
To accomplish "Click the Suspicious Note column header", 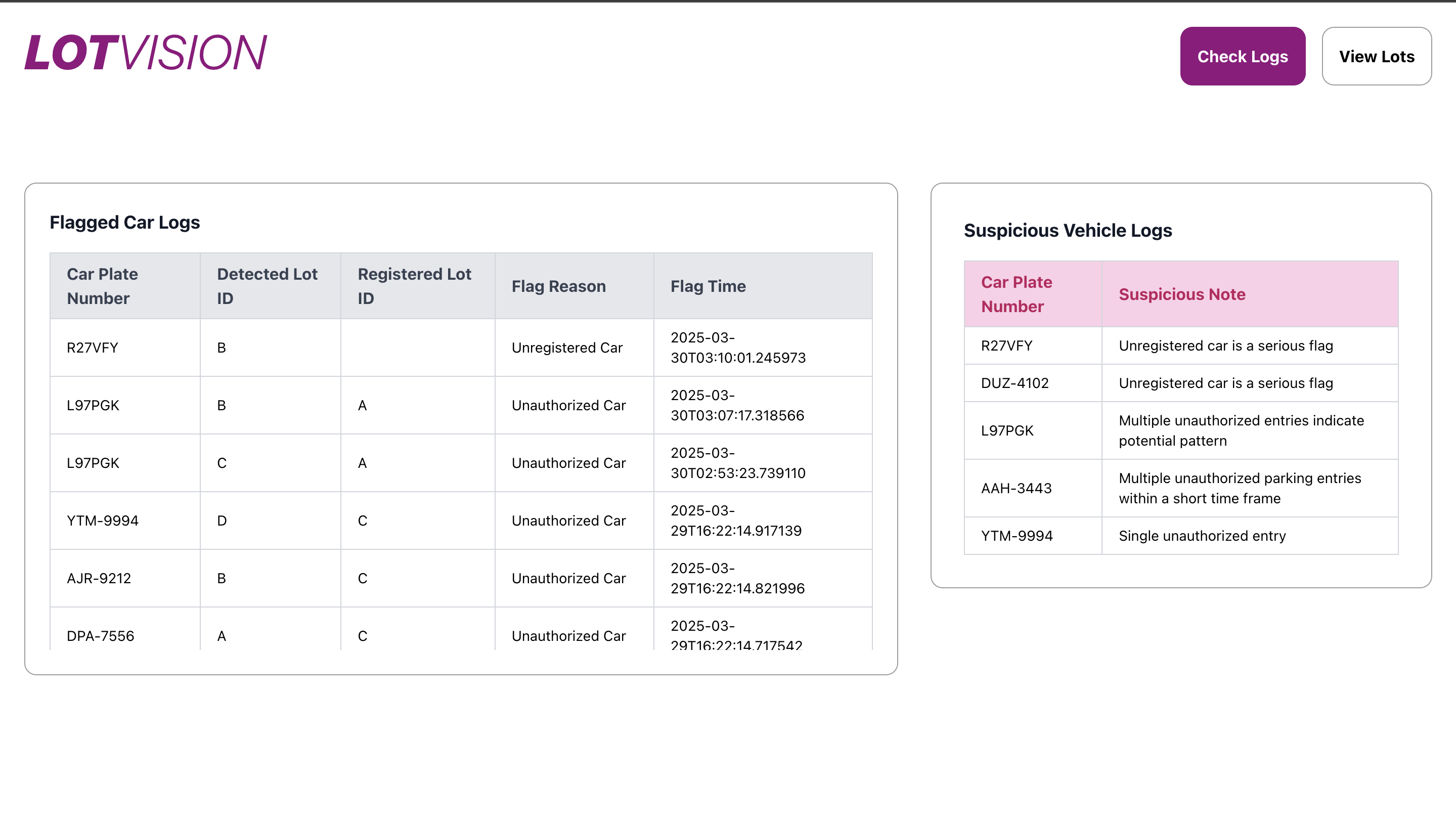I will [x=1182, y=294].
